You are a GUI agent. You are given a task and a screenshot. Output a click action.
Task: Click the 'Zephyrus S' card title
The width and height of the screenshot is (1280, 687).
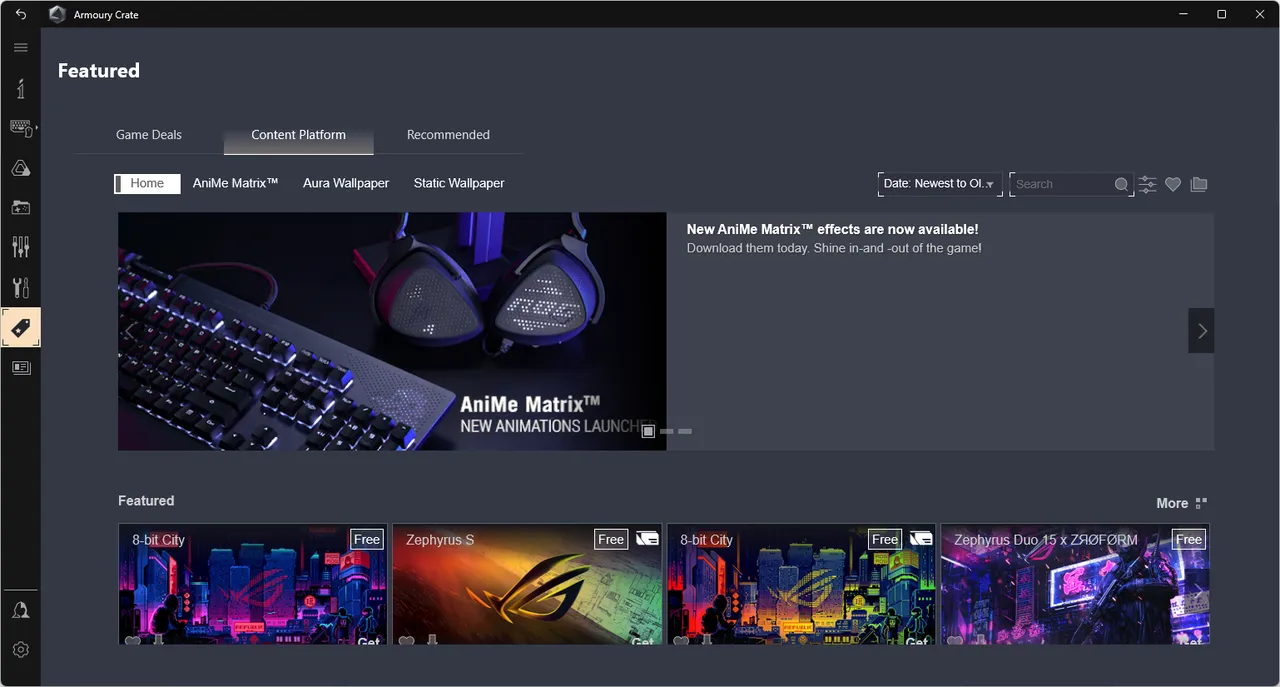coord(440,540)
